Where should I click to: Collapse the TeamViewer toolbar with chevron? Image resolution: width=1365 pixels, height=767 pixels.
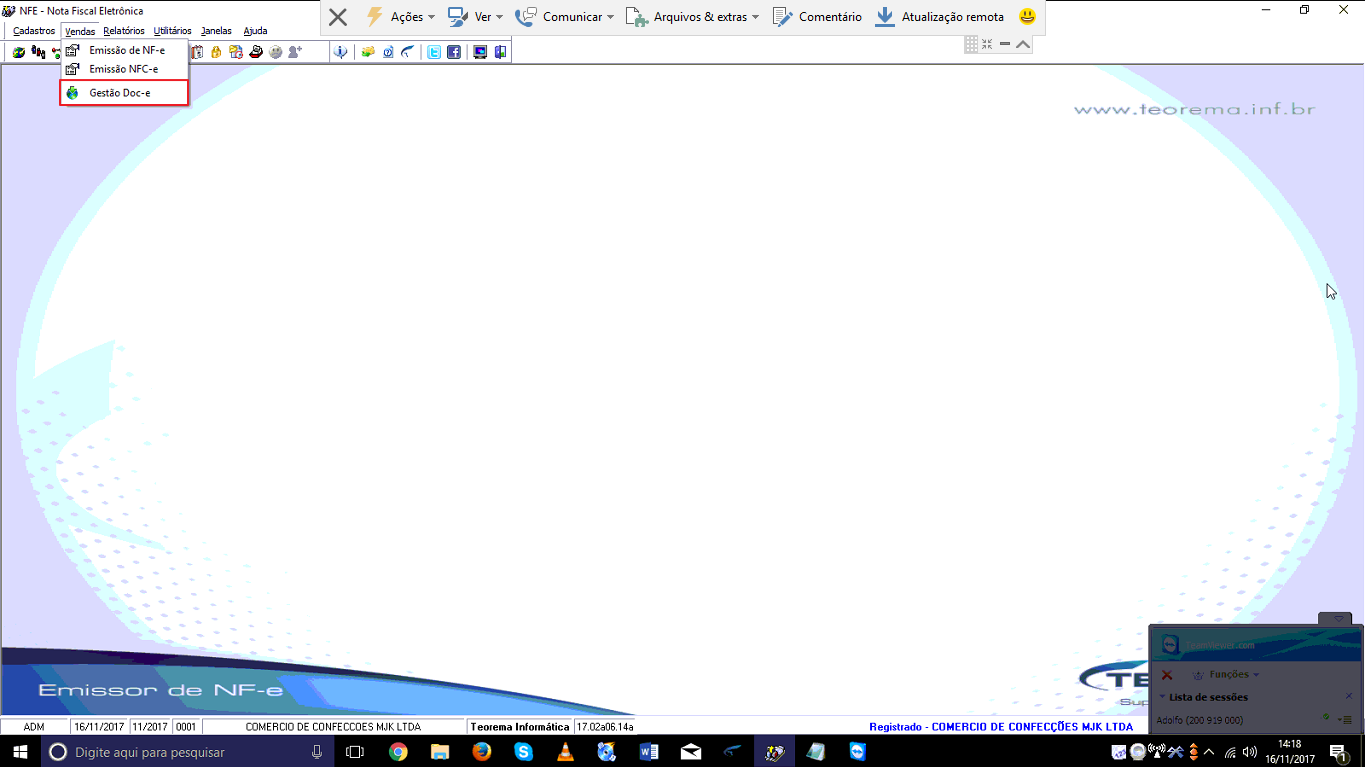click(x=1023, y=44)
